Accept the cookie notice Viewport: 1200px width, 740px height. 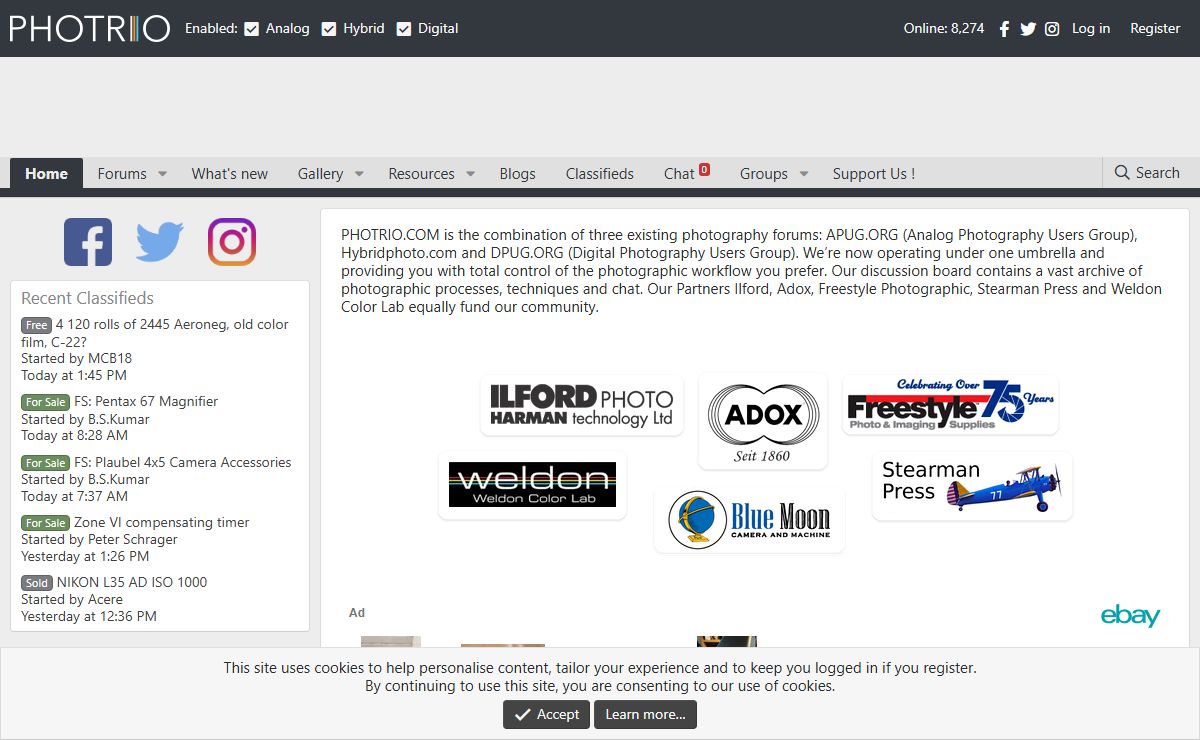pyautogui.click(x=546, y=714)
